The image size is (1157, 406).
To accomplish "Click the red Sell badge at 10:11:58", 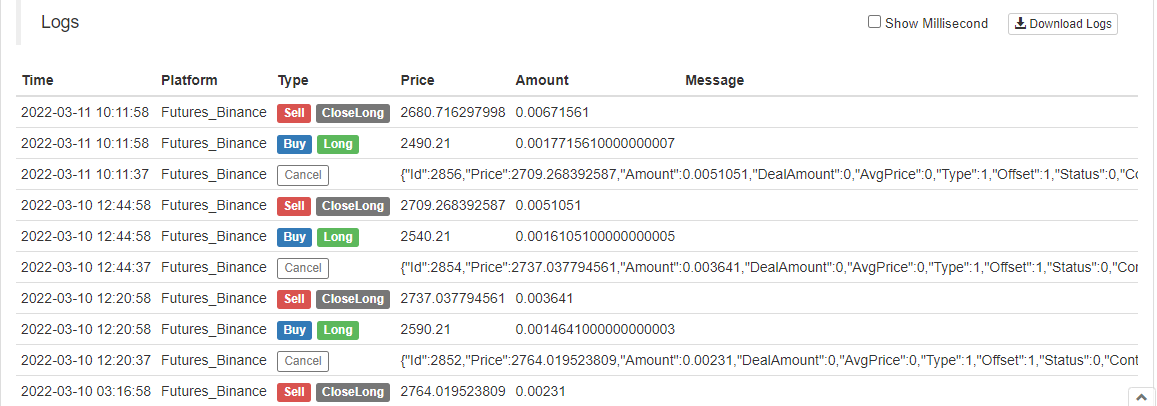I will [x=294, y=113].
